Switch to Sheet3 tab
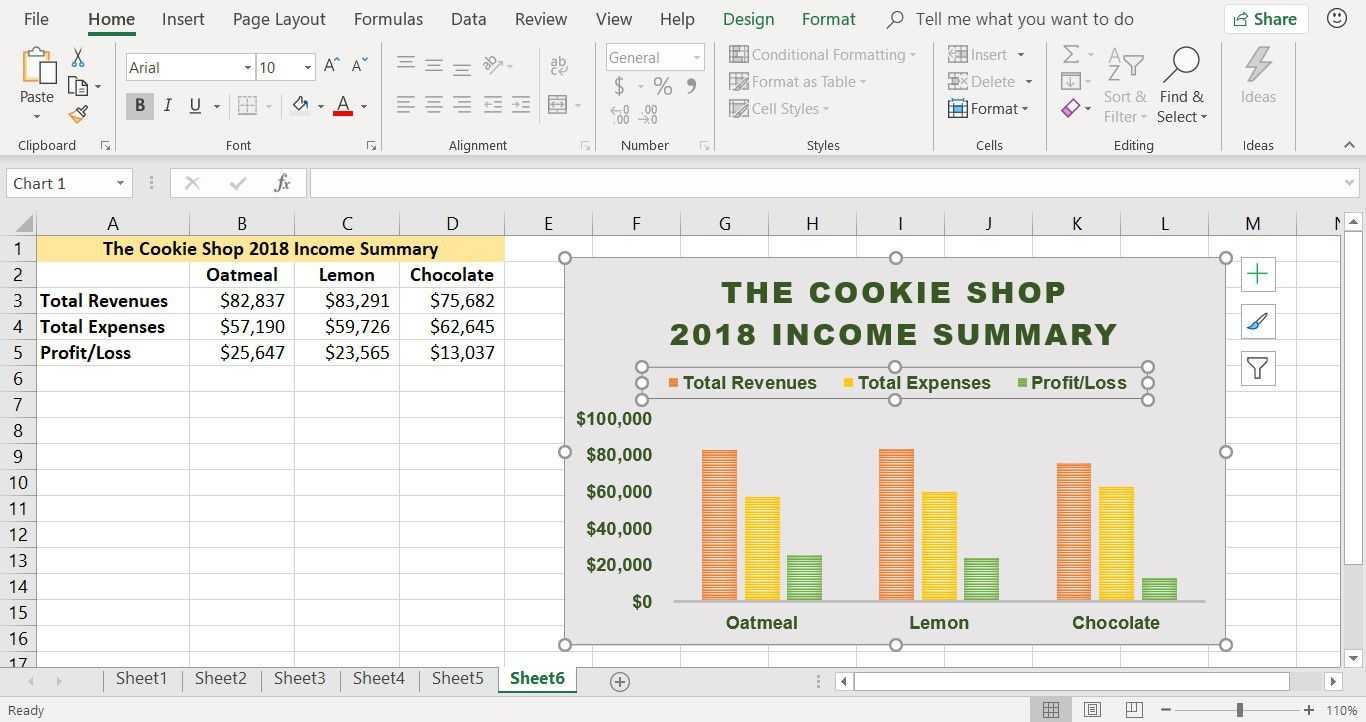The width and height of the screenshot is (1366, 722). coord(299,678)
